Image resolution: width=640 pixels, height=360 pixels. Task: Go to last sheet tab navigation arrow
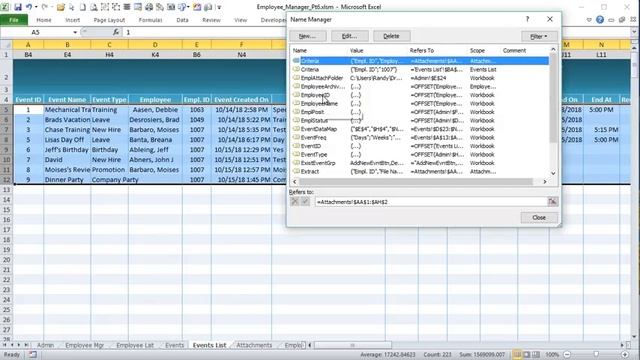(x=26, y=345)
